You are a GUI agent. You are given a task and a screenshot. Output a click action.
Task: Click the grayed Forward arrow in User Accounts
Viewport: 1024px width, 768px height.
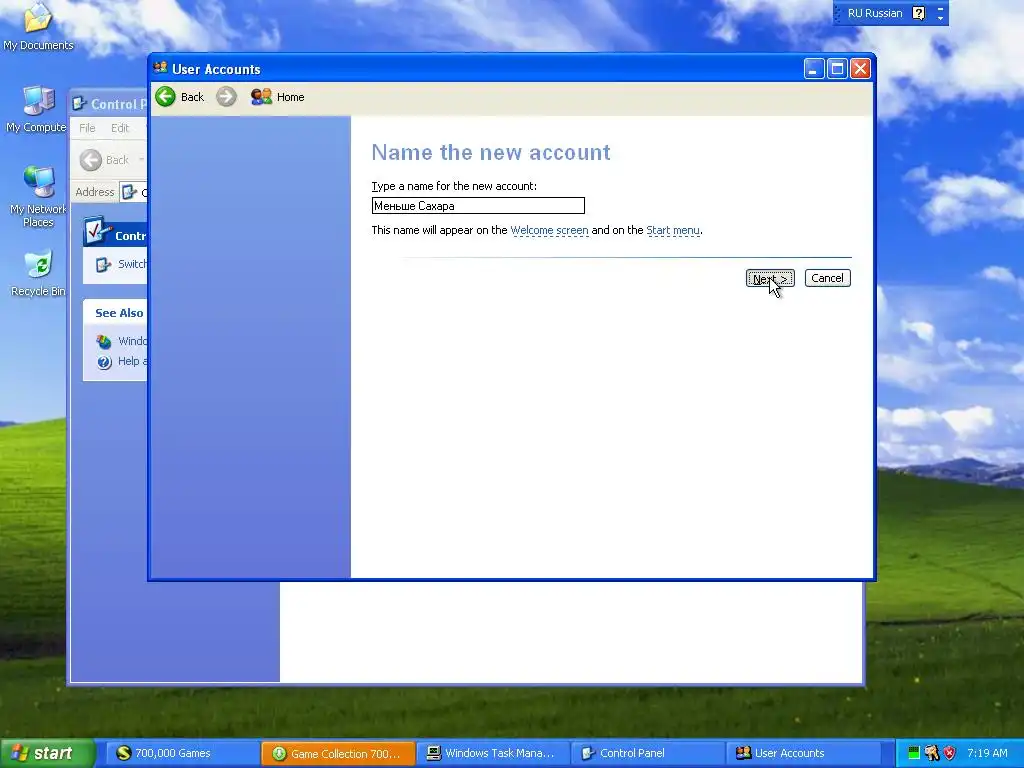click(x=226, y=97)
